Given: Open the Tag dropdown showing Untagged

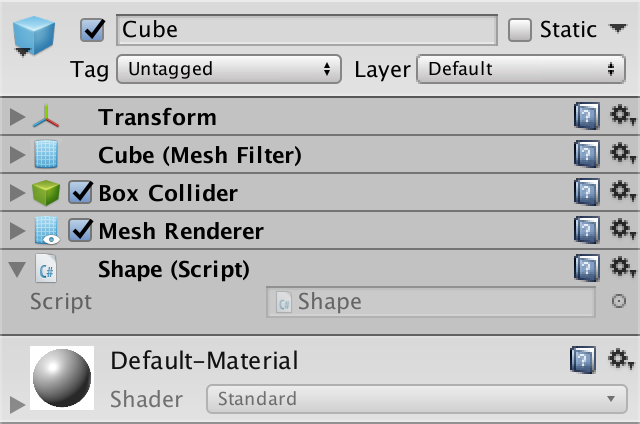Looking at the screenshot, I should (229, 69).
